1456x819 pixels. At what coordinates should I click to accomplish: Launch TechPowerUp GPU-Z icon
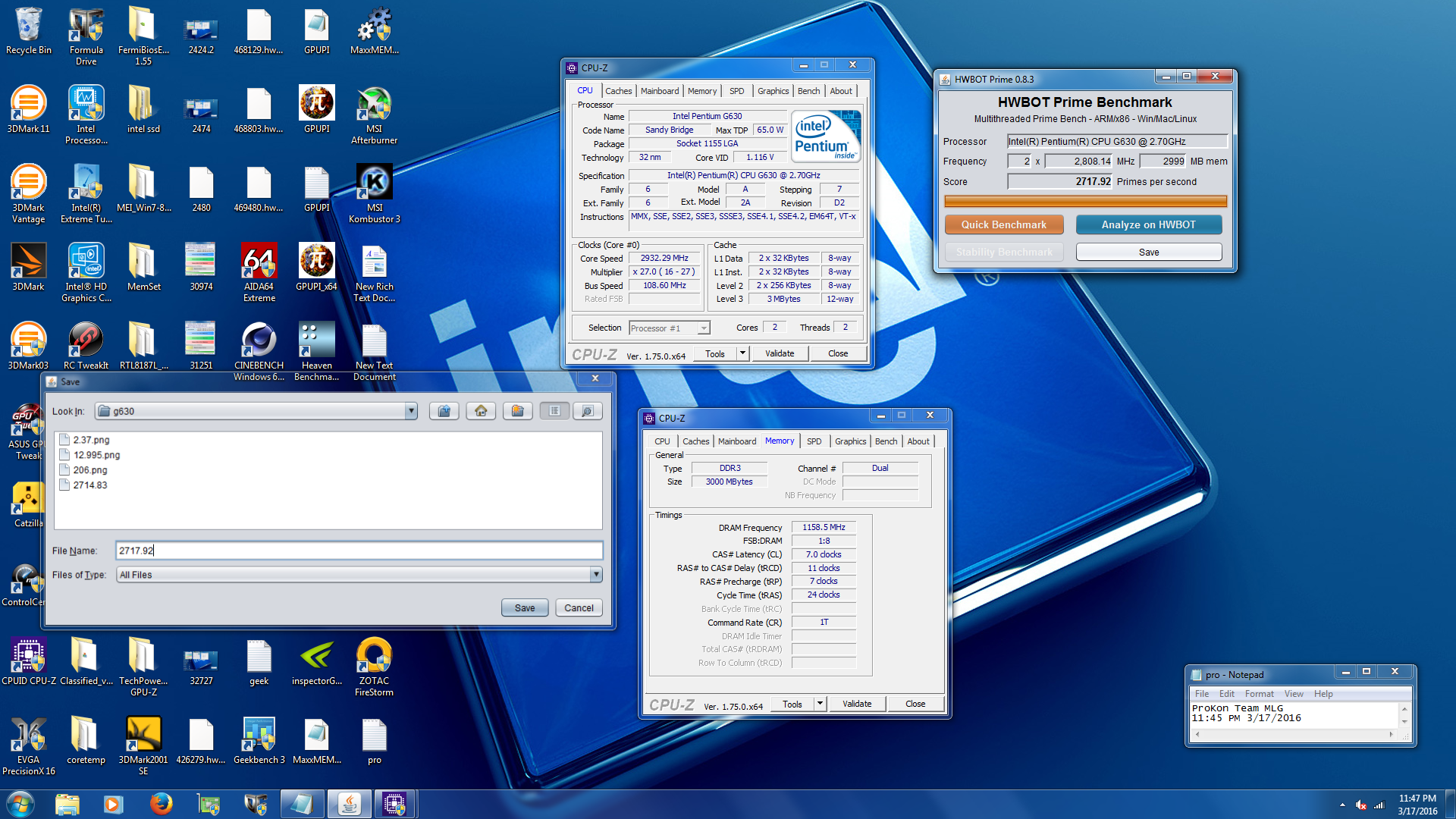(144, 667)
